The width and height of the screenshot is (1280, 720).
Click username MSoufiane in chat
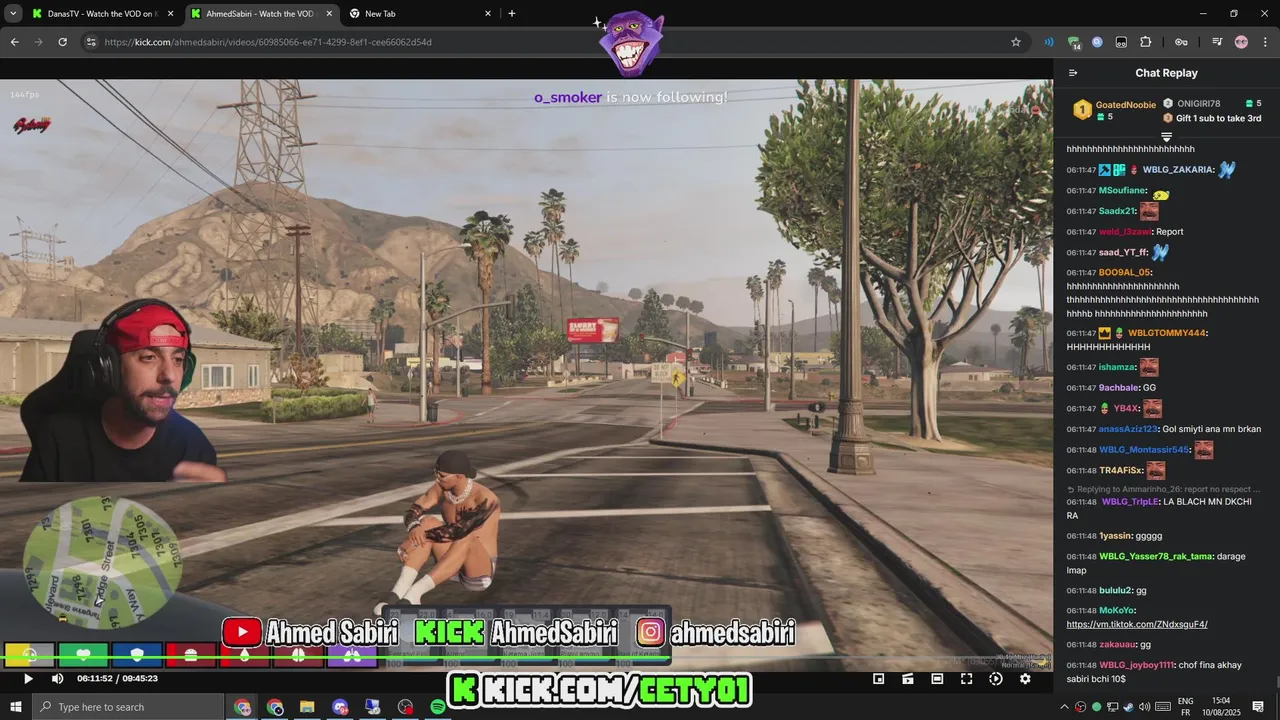(1122, 191)
